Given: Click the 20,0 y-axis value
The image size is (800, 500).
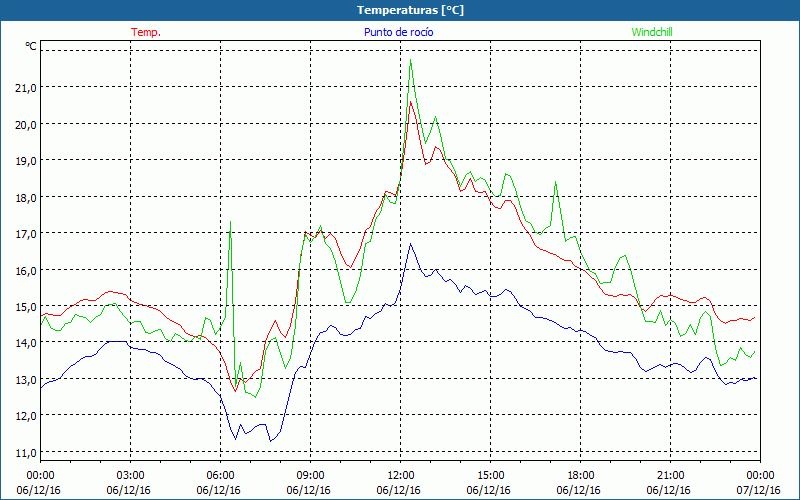Looking at the screenshot, I should pos(27,124).
